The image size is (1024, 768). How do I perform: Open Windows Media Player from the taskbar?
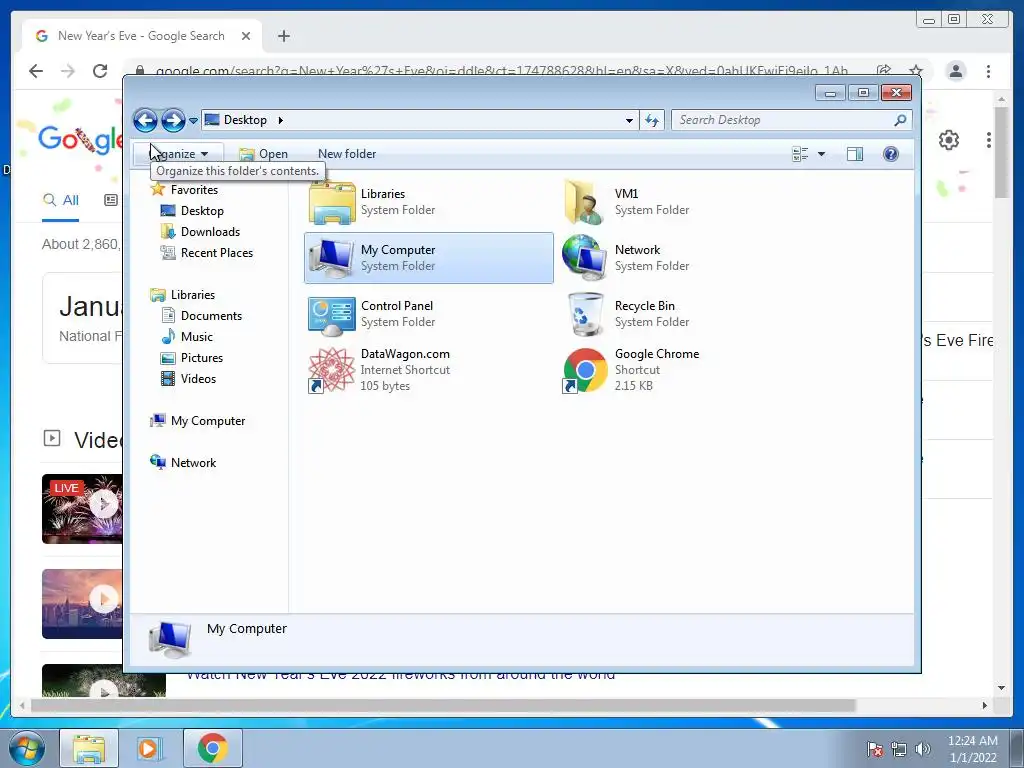148,748
